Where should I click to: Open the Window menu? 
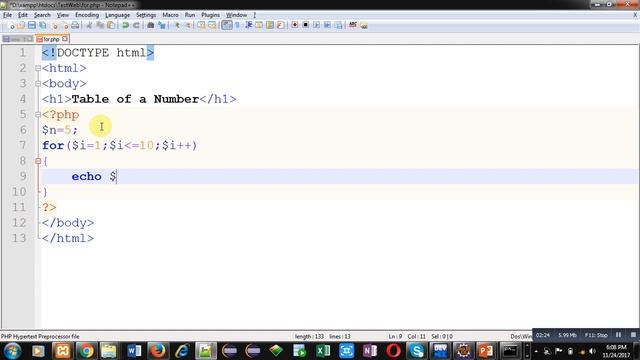coord(236,15)
